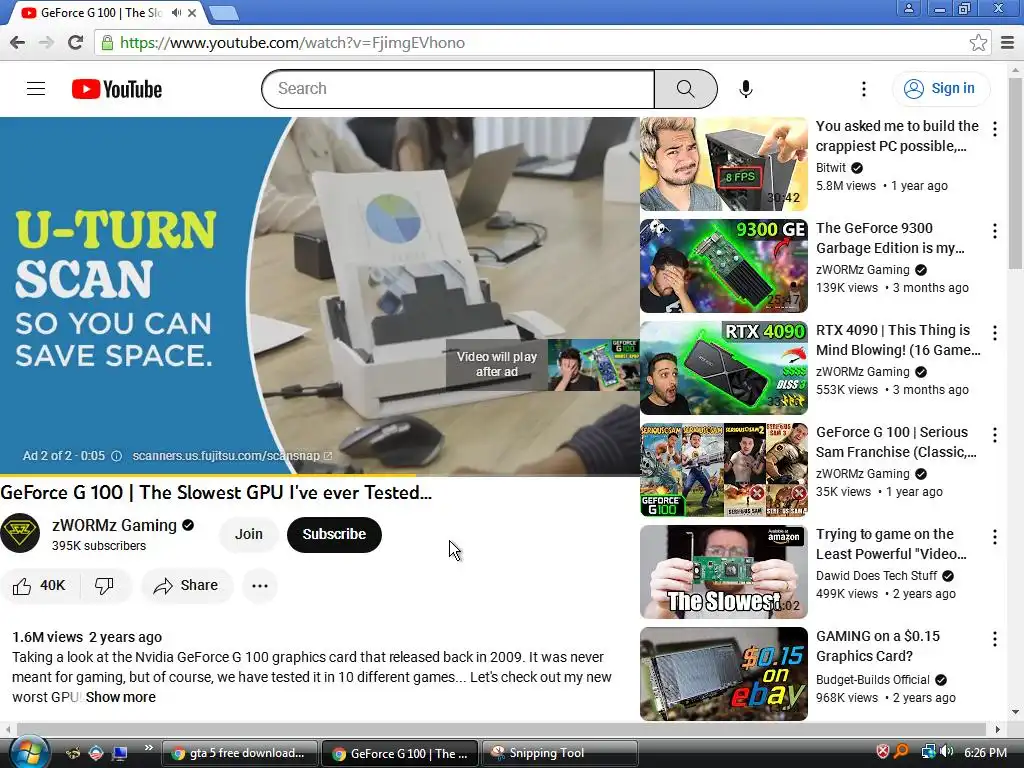The width and height of the screenshot is (1024, 768).
Task: Click title 'You asked me to build the crappiest PC'
Action: pos(897,136)
